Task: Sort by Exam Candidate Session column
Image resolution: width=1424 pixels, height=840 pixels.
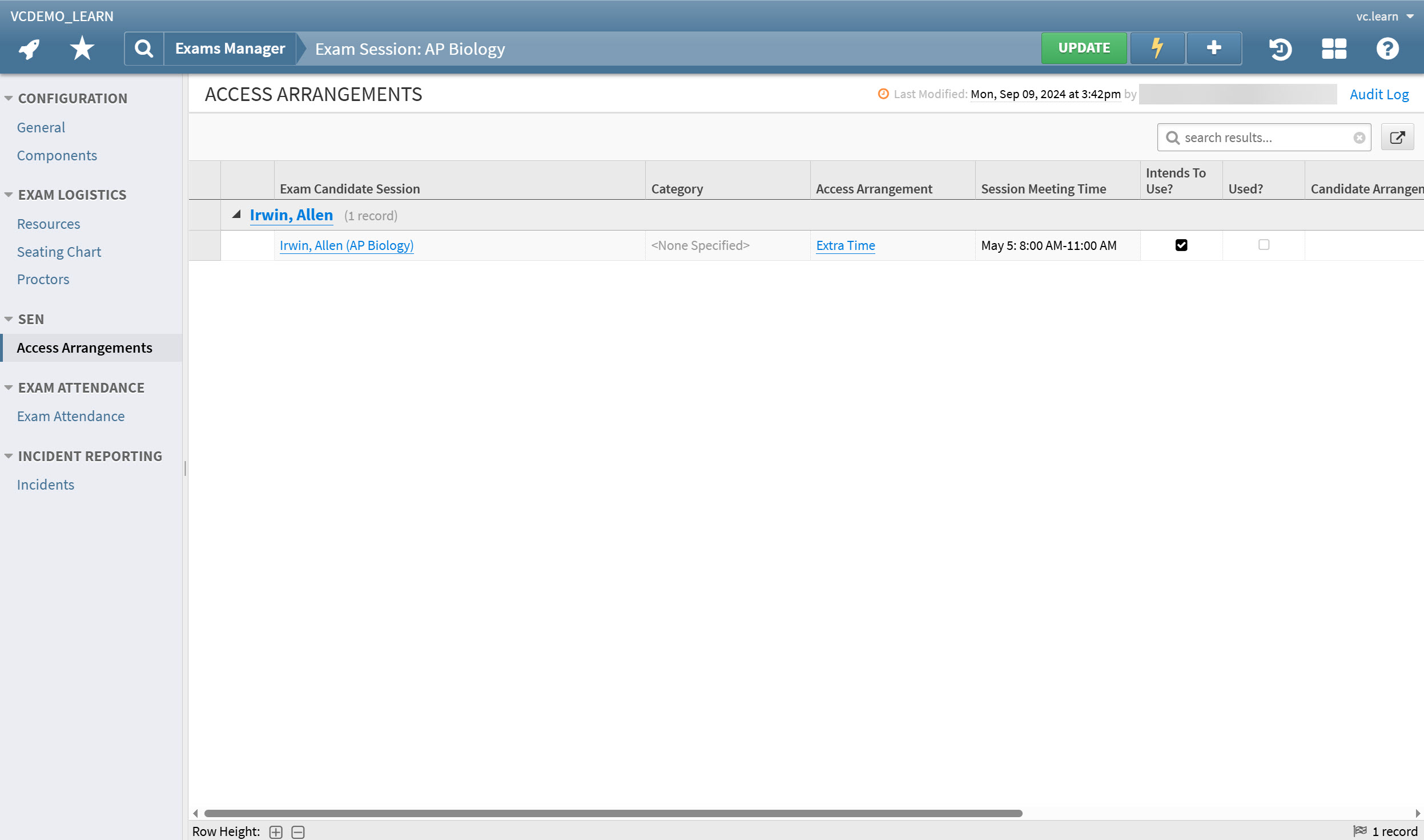Action: [460, 180]
